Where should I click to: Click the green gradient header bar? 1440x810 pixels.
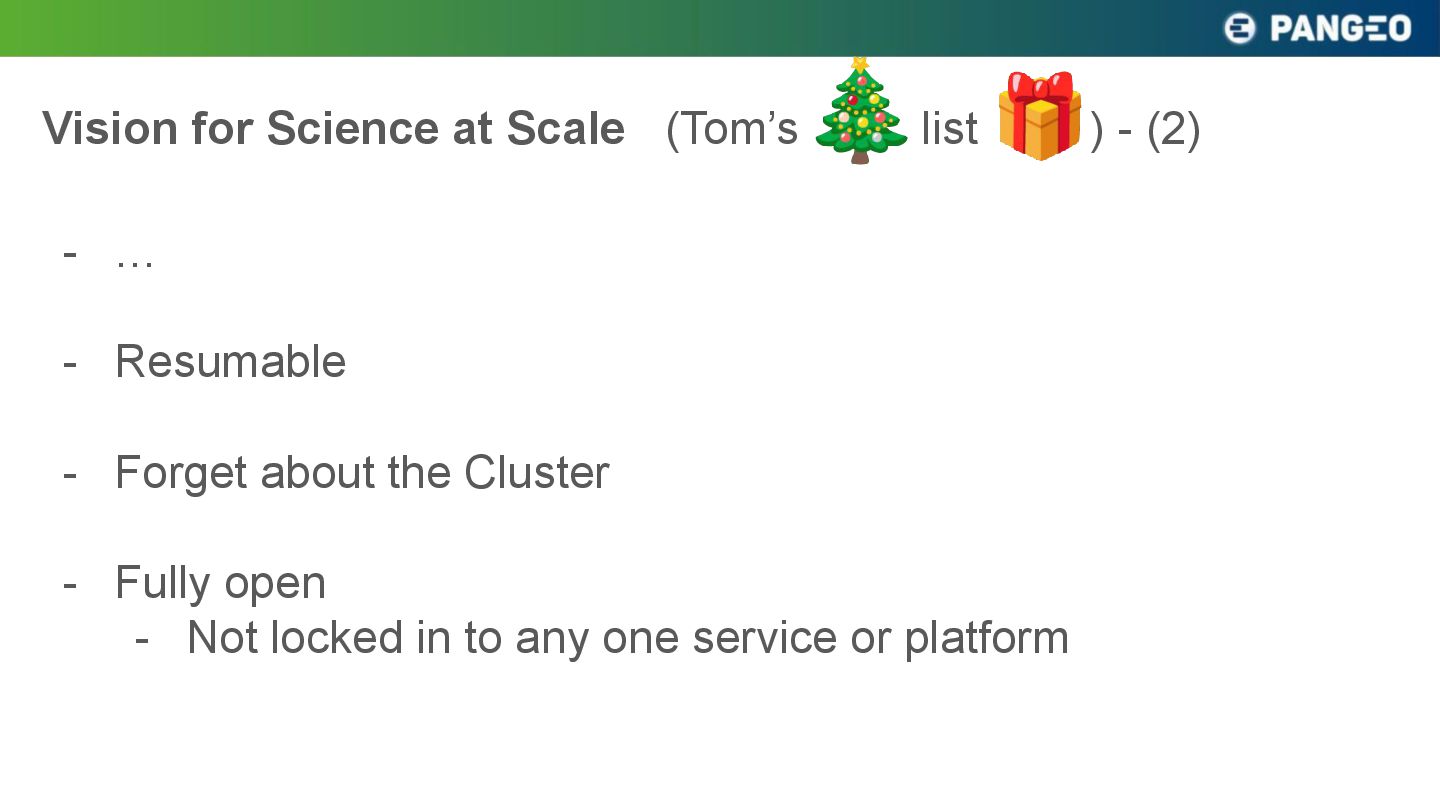click(x=720, y=28)
